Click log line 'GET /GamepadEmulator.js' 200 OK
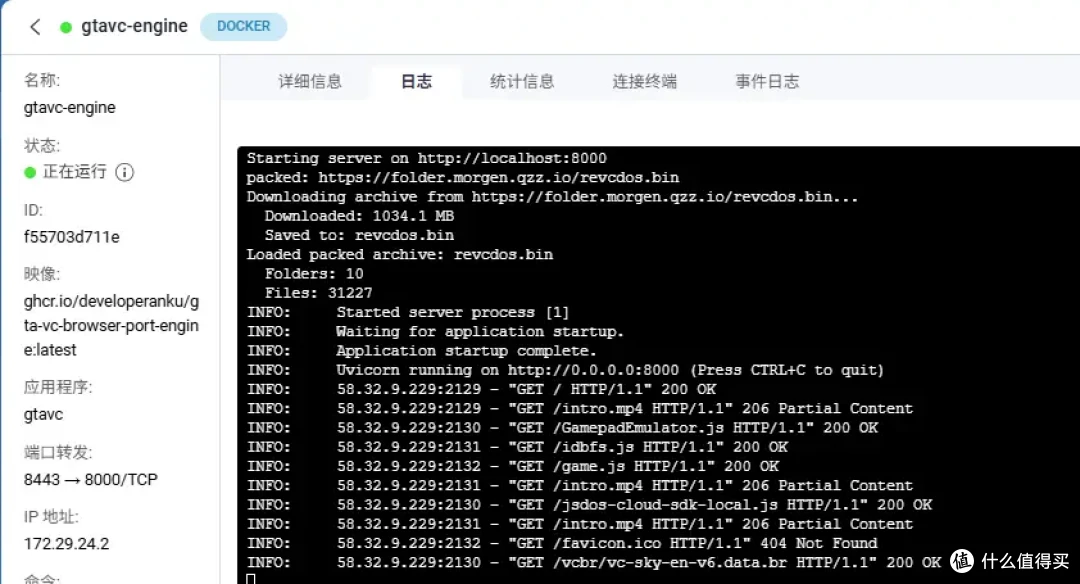The height and width of the screenshot is (584, 1080). tap(563, 428)
